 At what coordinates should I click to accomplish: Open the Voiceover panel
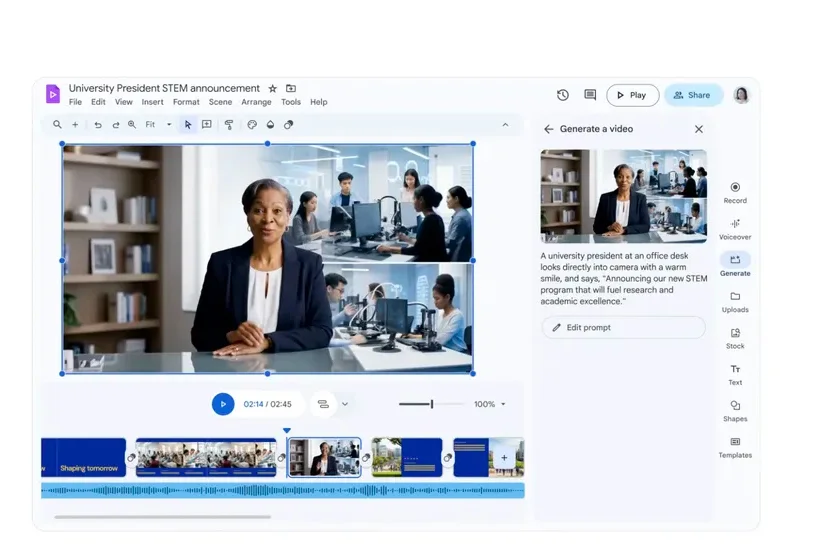coord(735,229)
